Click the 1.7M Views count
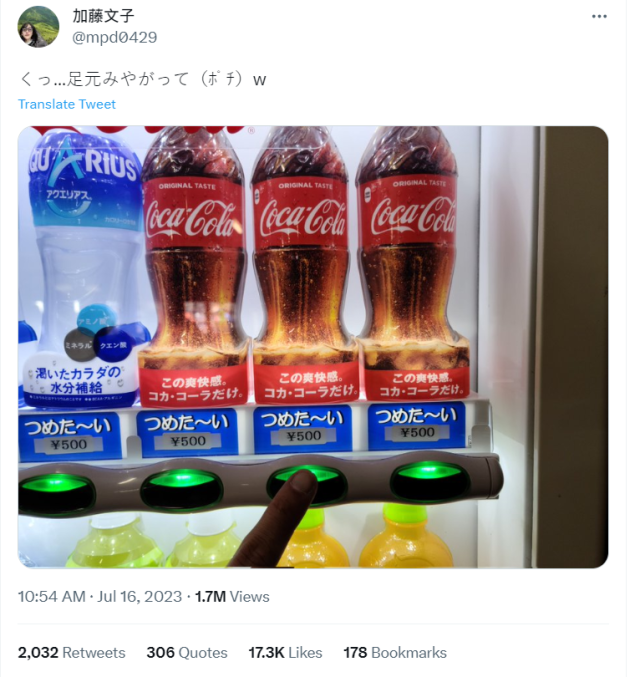The width and height of the screenshot is (640, 677). [232, 596]
